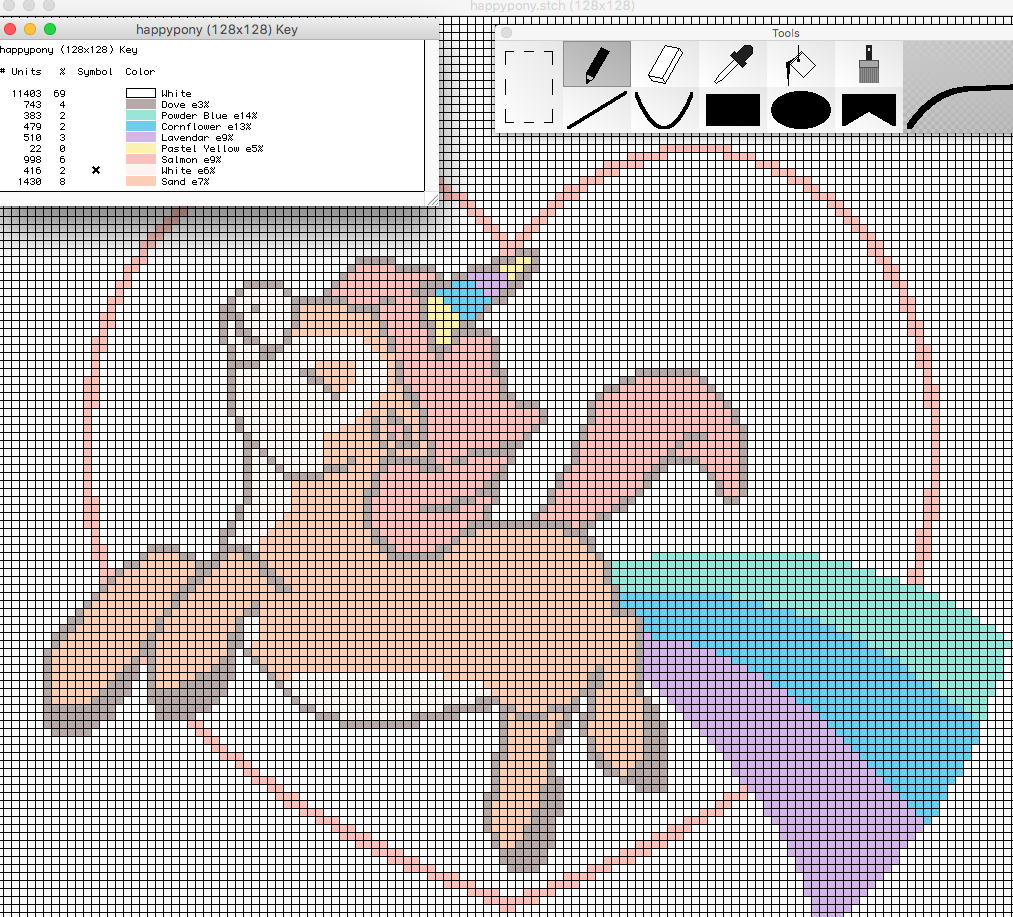Click the unit count '998' for Salmon
1013x917 pixels.
tap(32, 160)
